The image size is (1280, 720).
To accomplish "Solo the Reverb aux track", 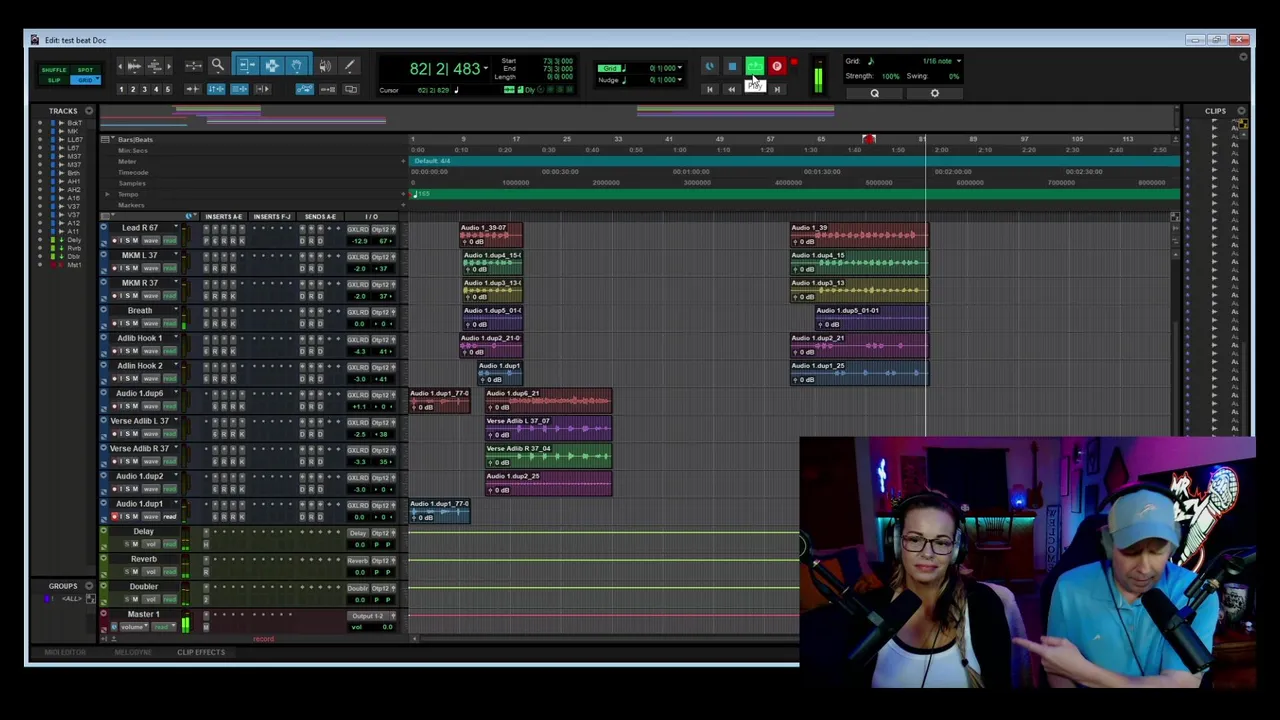I will pos(127,572).
